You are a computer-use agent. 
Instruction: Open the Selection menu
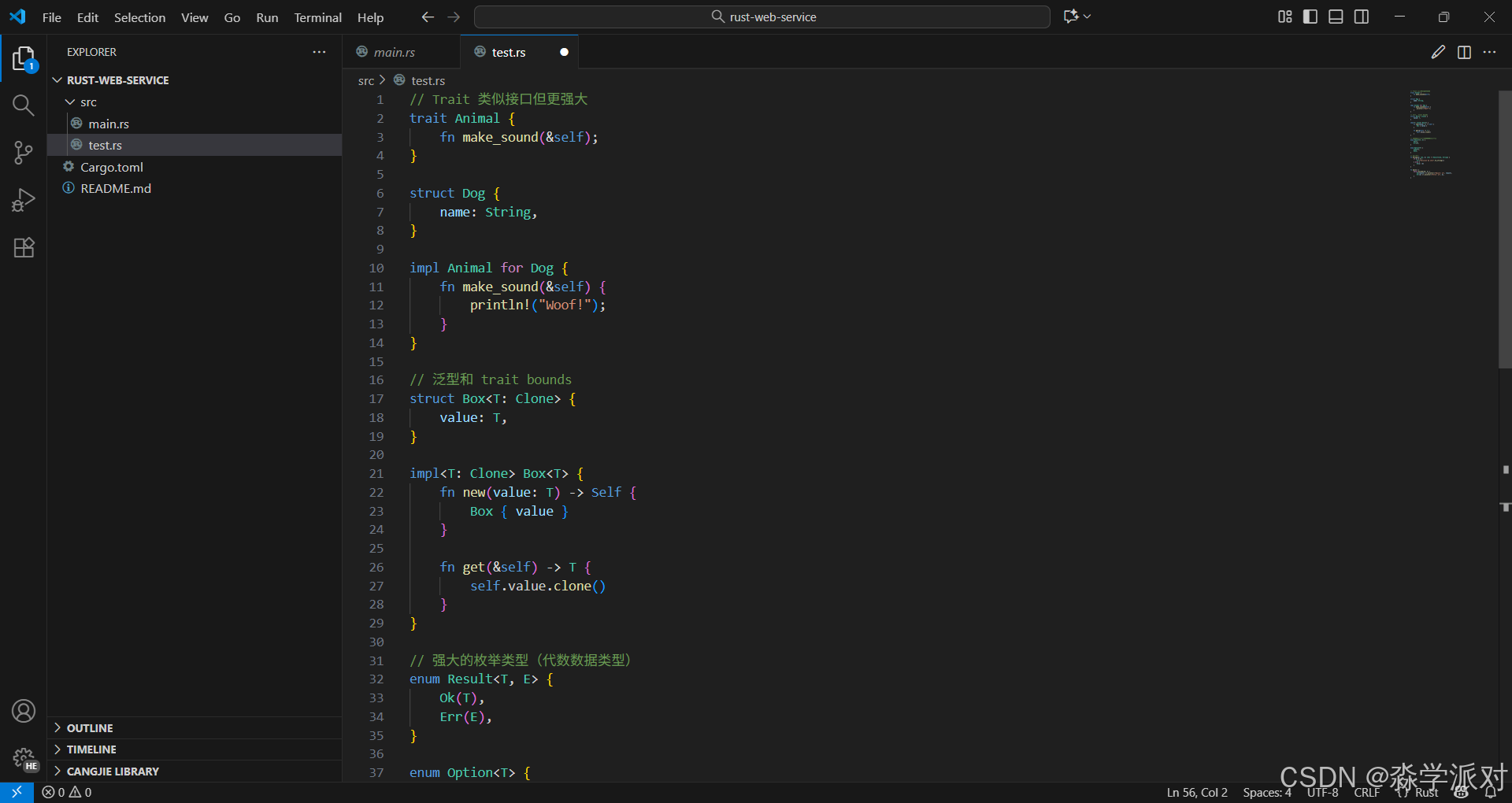tap(139, 17)
